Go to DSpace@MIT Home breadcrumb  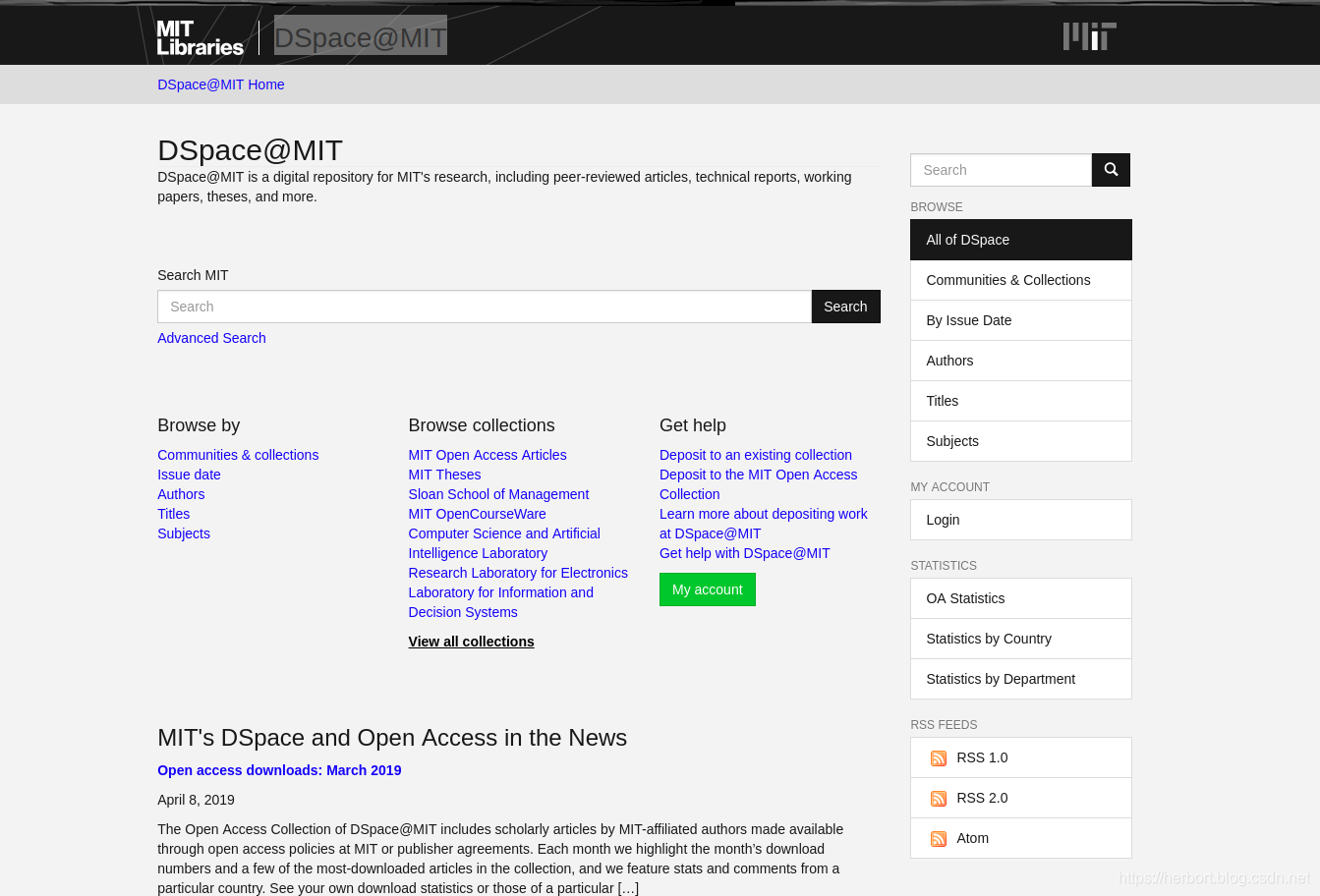[x=221, y=84]
